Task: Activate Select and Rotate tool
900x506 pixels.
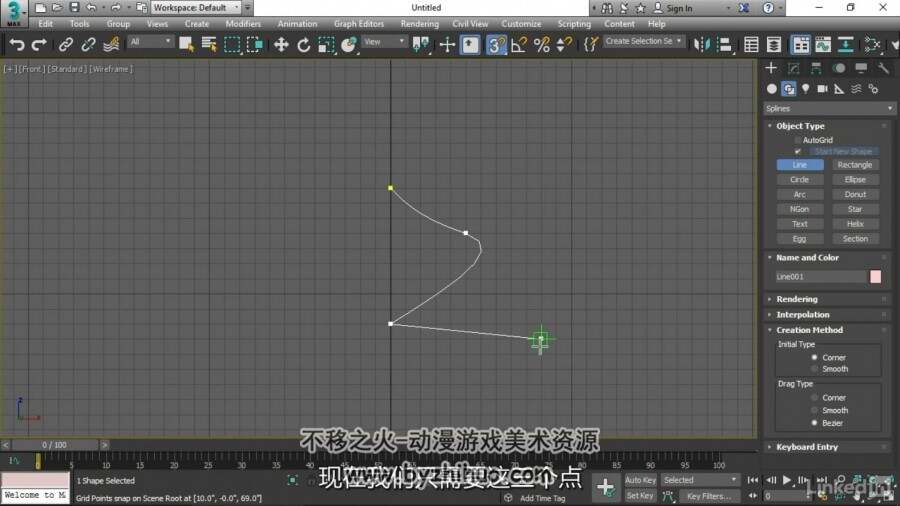Action: (x=304, y=45)
